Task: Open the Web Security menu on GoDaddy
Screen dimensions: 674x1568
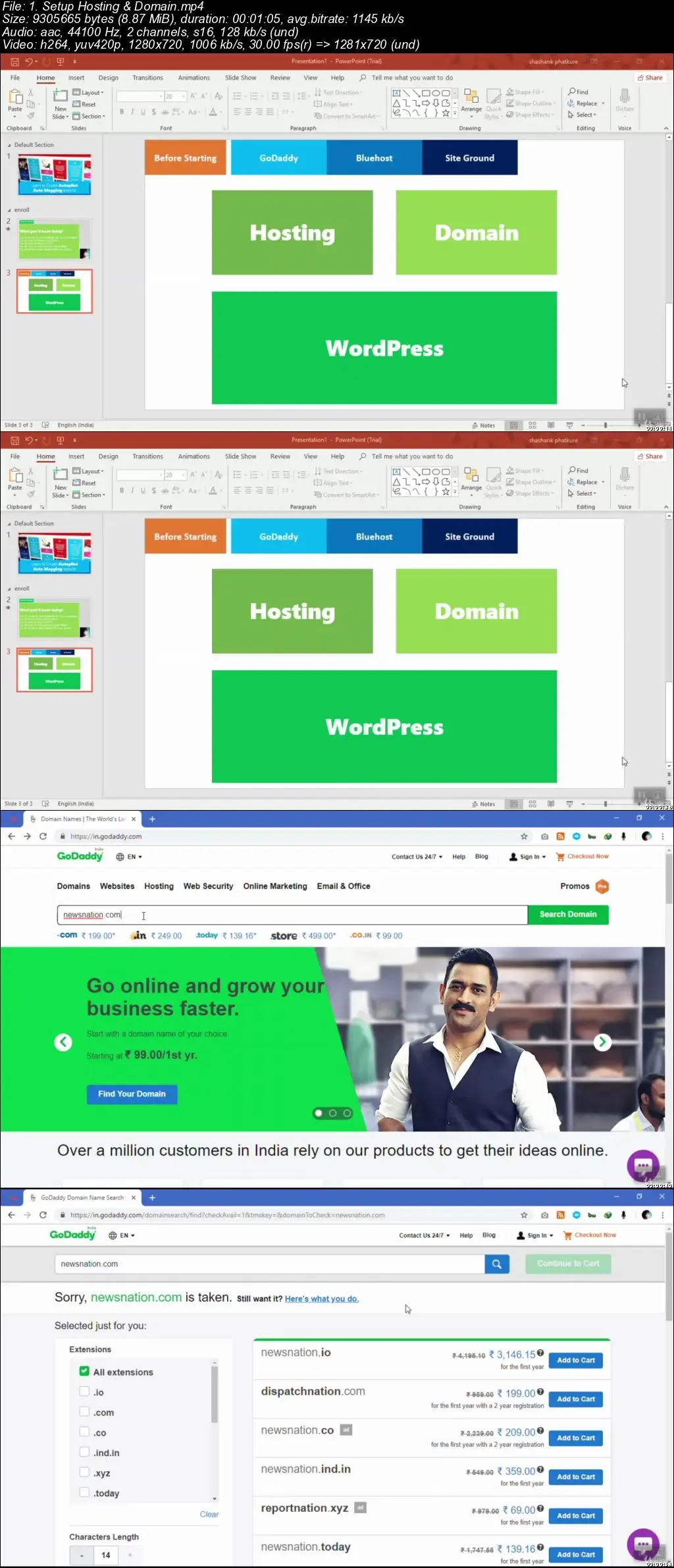Action: 209,886
